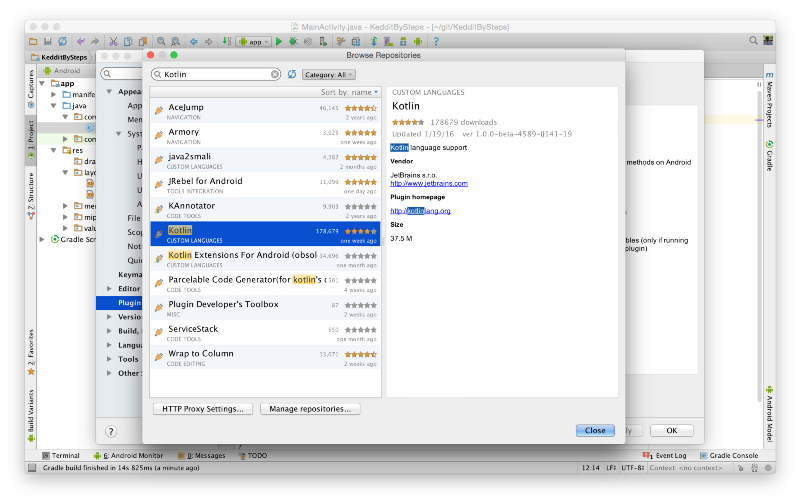Screen dimensions: 800x502
Task: Click the Open folder toolbar icon
Action: click(x=33, y=41)
